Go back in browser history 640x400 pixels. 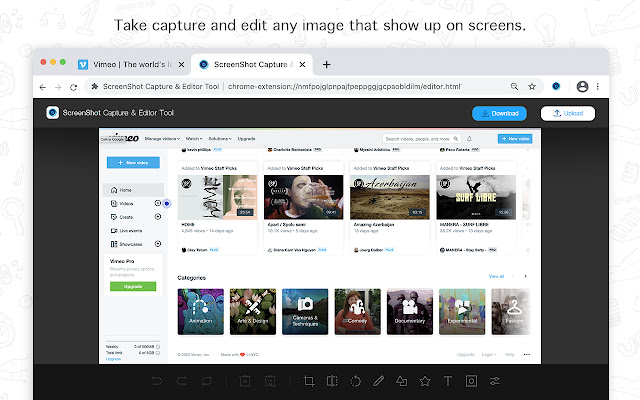(43, 87)
